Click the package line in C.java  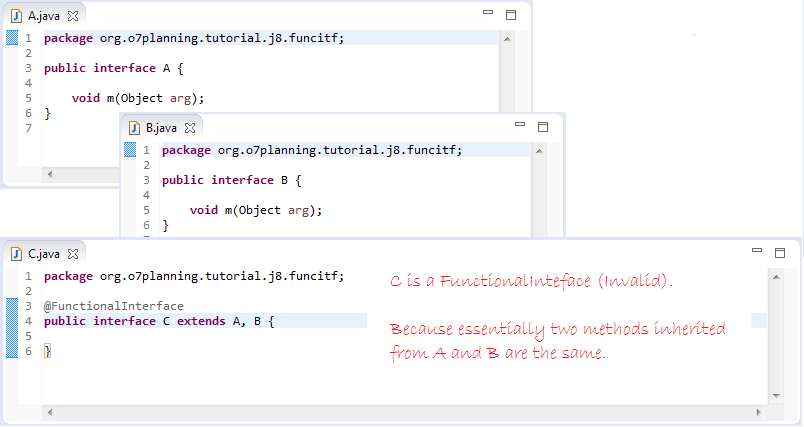[194, 276]
